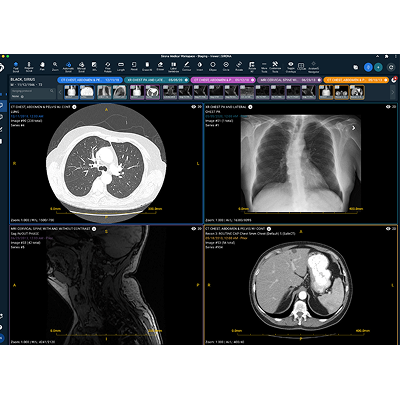Pick the Circle annotation tool
The height and width of the screenshot is (400, 400).
coord(226,66)
